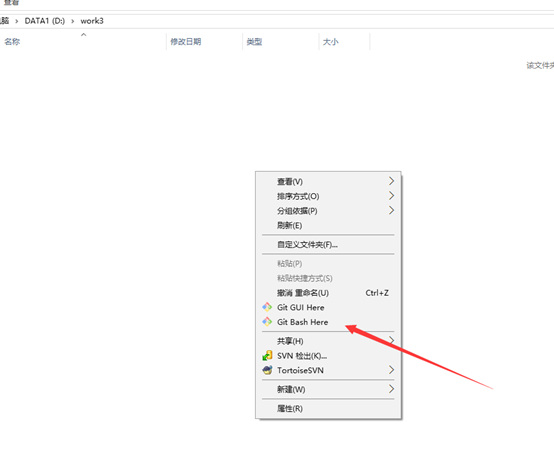This screenshot has width=554, height=466.
Task: Open the 排序方式(O) menu entry
Action: click(x=328, y=196)
